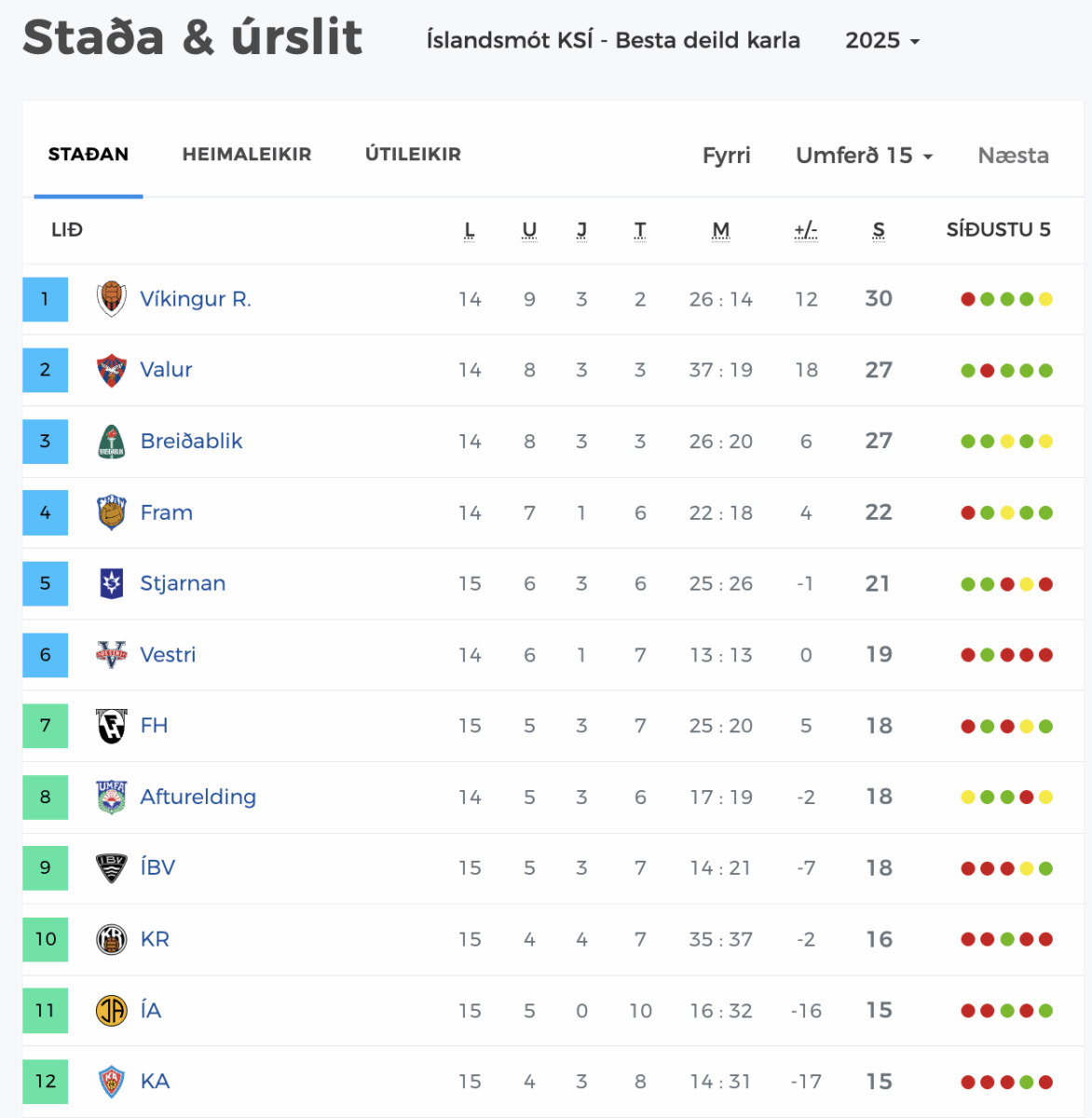Select the Staðan tab
The width and height of the screenshot is (1092, 1118).
[89, 155]
